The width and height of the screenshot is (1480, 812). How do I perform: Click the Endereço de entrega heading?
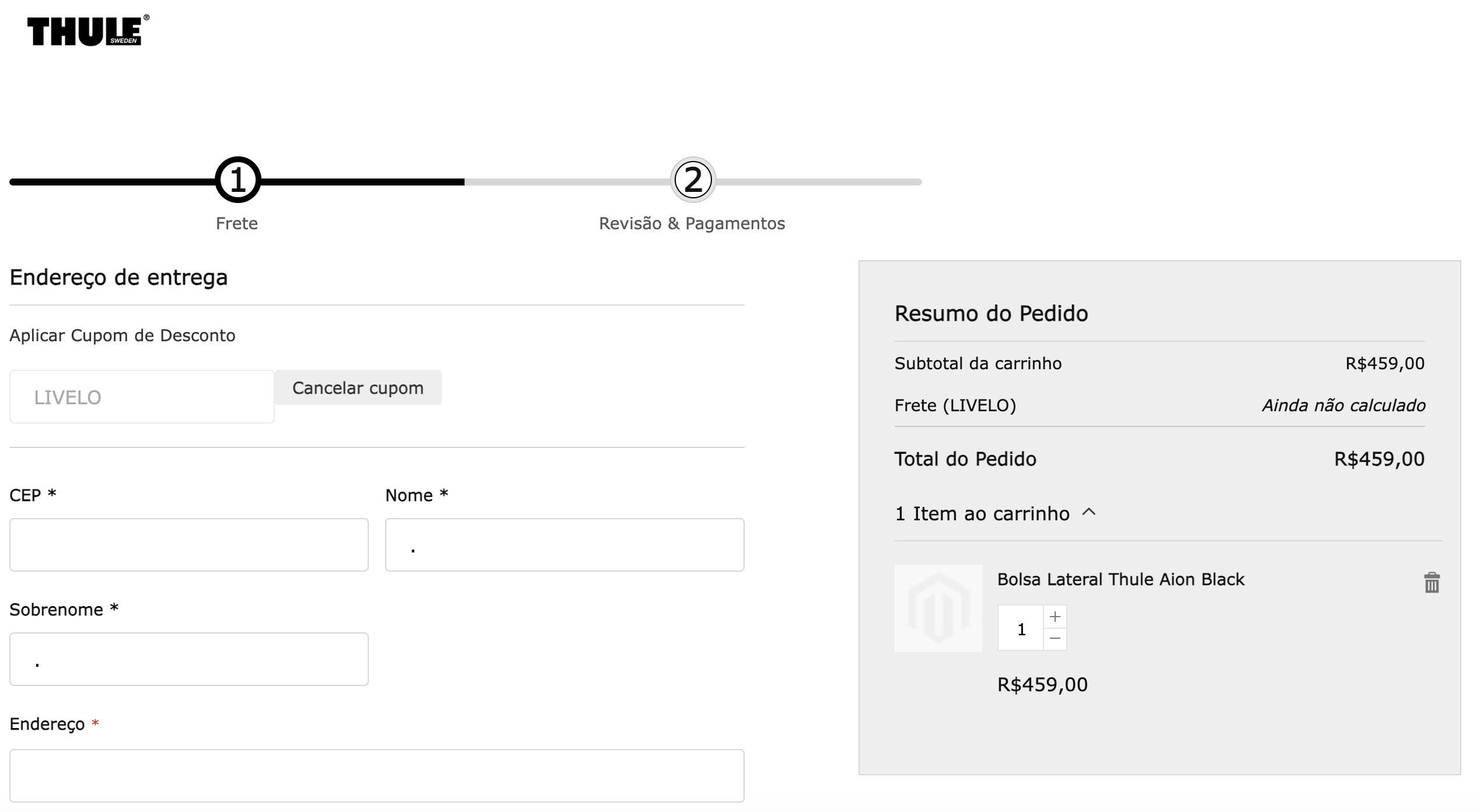coord(118,277)
